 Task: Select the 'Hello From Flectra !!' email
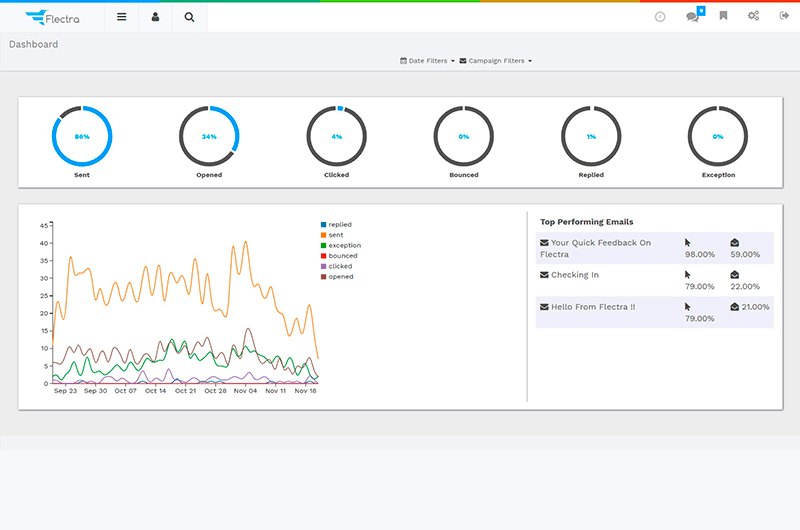pos(592,307)
